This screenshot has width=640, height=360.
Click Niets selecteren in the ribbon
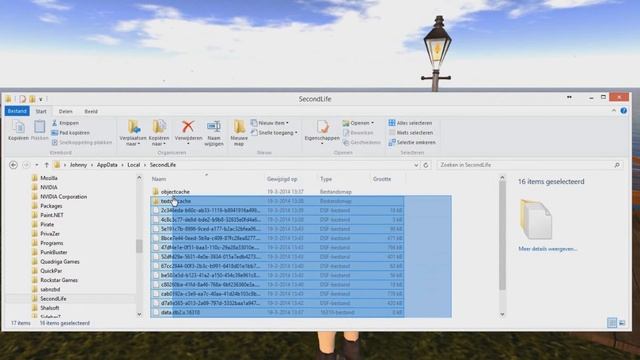[x=411, y=133]
